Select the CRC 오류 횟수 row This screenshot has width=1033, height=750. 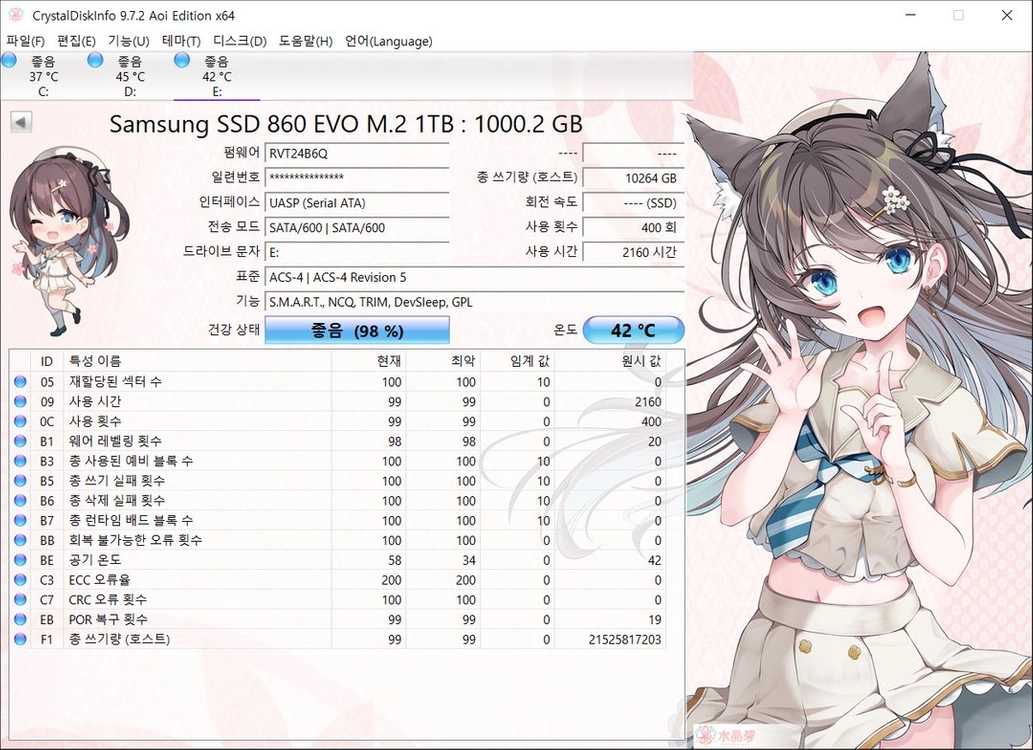(x=337, y=599)
